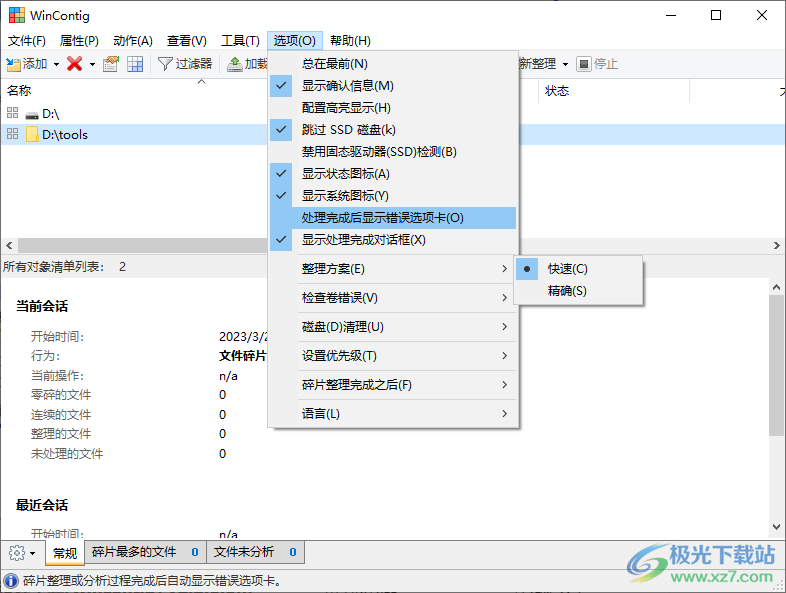Click the WinContig app icon in title bar
786x593 pixels.
(x=17, y=15)
